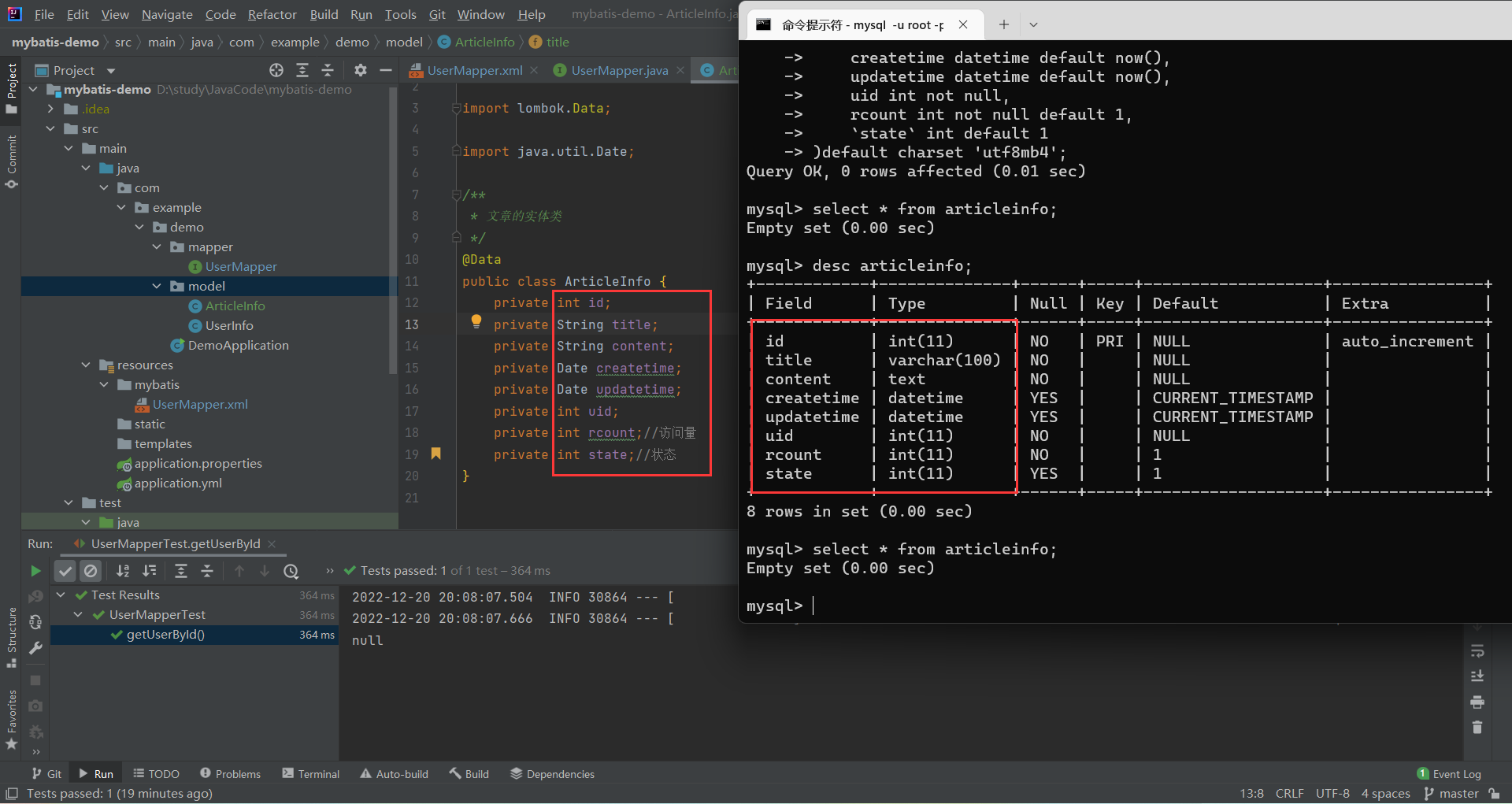Open Event Log
Viewport: 1512px width, 804px height.
(x=1449, y=774)
